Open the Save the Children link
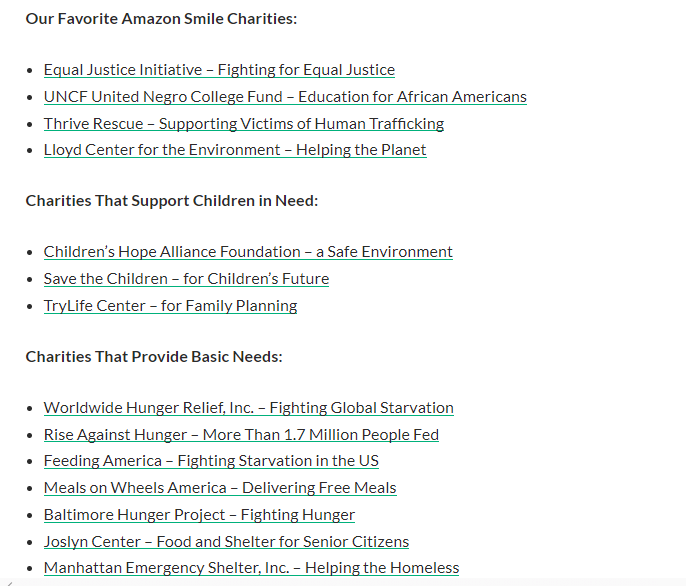This screenshot has height=586, width=686. tap(186, 279)
